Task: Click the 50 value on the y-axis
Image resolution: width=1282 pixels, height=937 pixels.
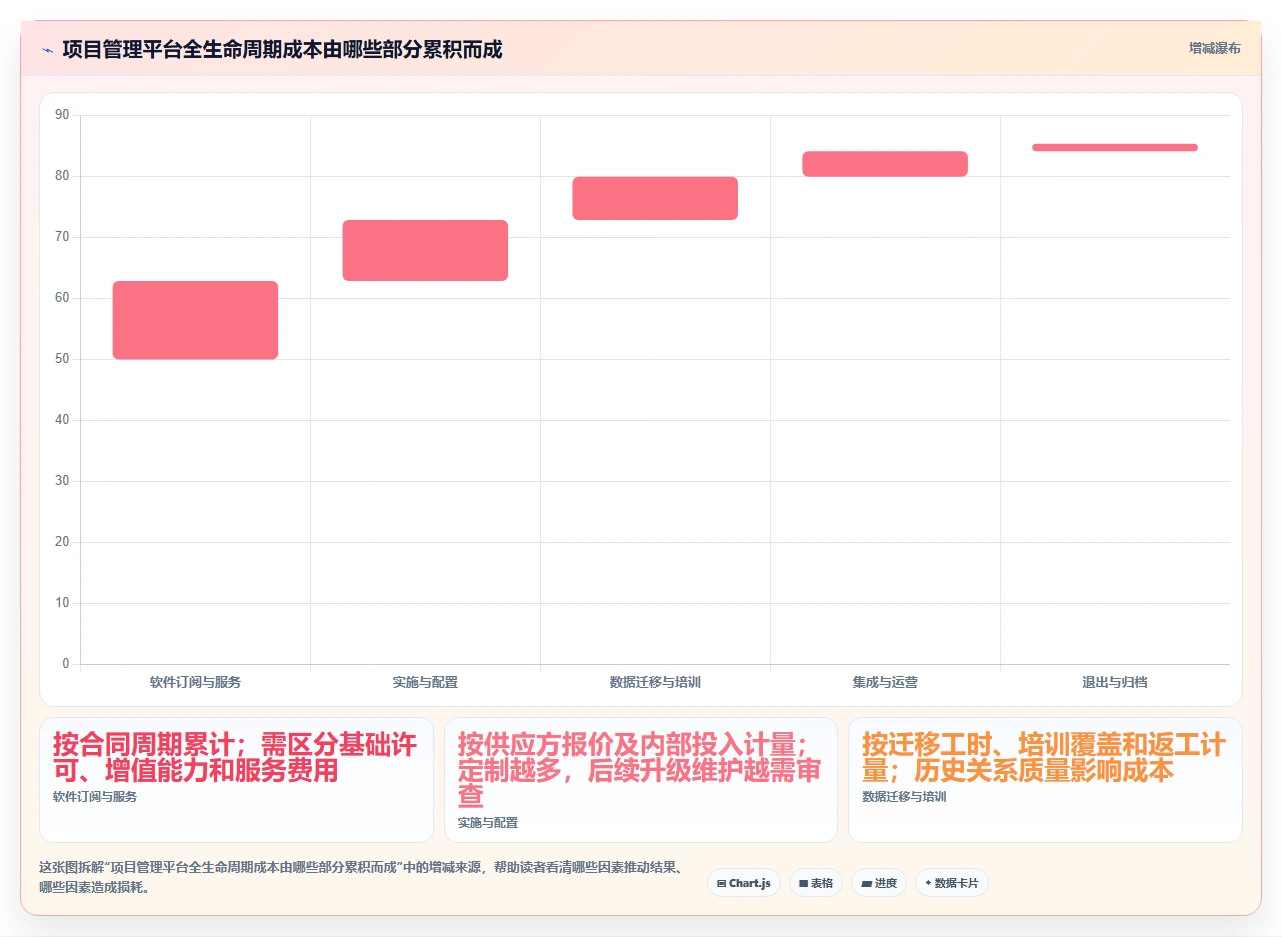Action: click(62, 359)
